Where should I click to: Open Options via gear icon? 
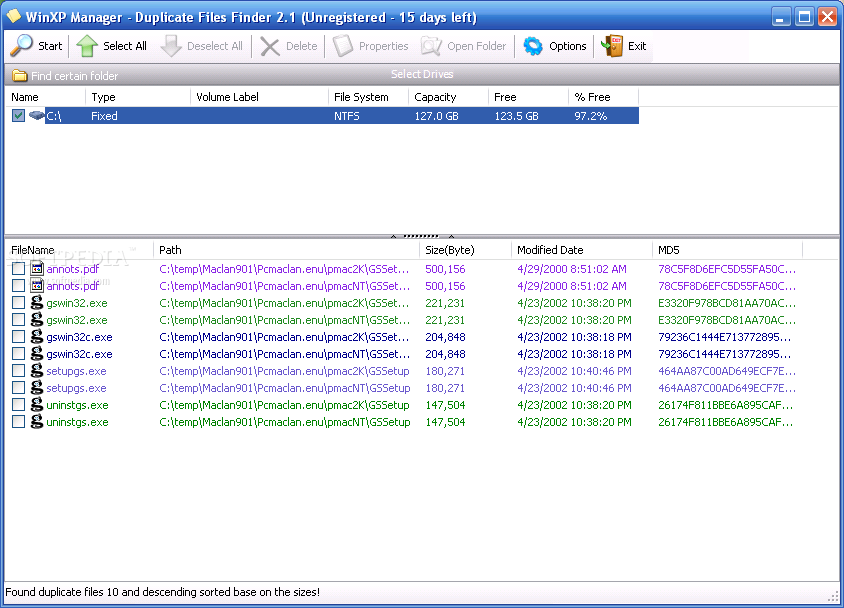pos(533,46)
